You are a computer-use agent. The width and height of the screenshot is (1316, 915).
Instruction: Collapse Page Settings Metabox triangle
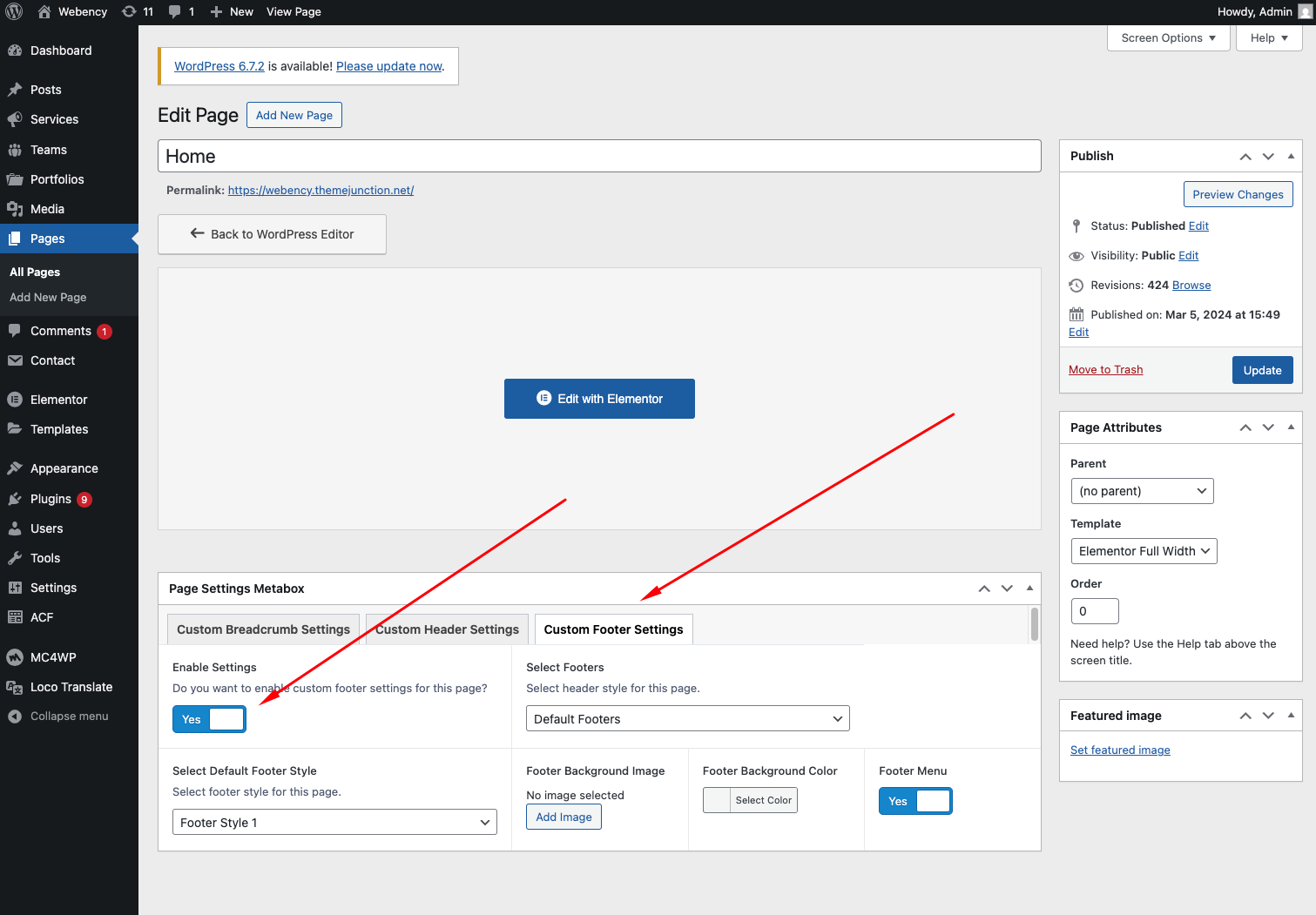(x=1029, y=588)
